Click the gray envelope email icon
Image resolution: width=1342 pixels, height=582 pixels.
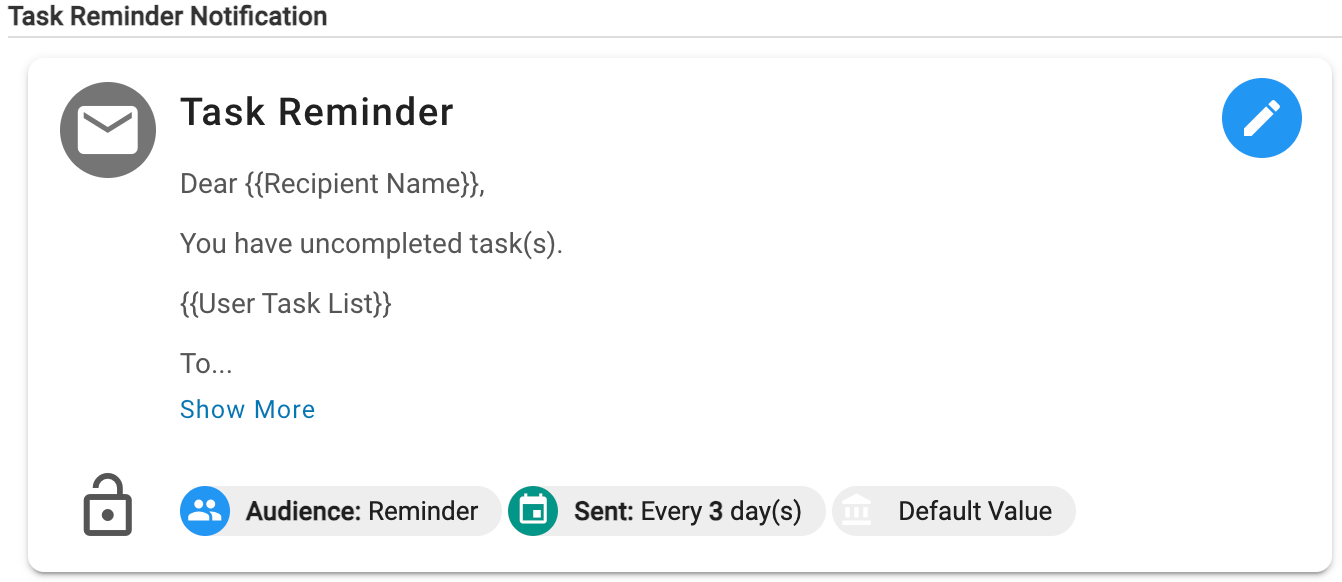coord(108,130)
